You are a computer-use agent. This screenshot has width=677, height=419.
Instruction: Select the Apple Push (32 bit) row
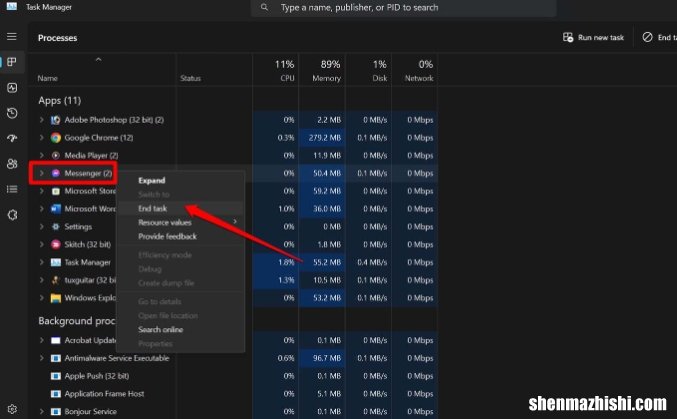click(x=233, y=376)
